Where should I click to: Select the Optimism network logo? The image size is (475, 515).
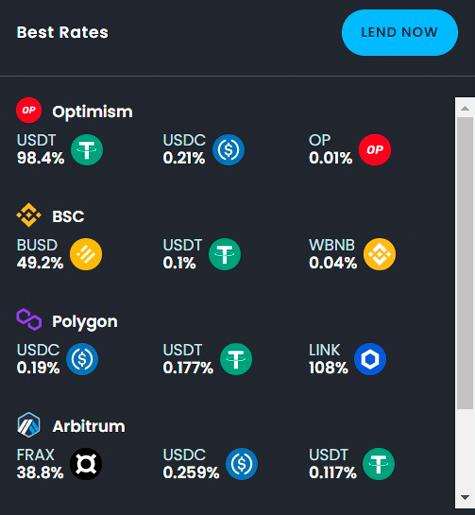pos(29,110)
